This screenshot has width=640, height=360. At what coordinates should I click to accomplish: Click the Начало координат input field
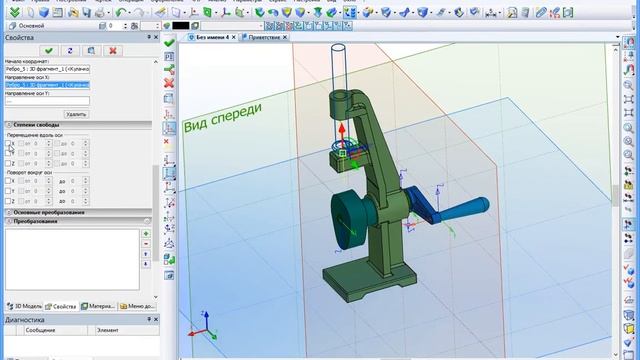click(x=47, y=69)
